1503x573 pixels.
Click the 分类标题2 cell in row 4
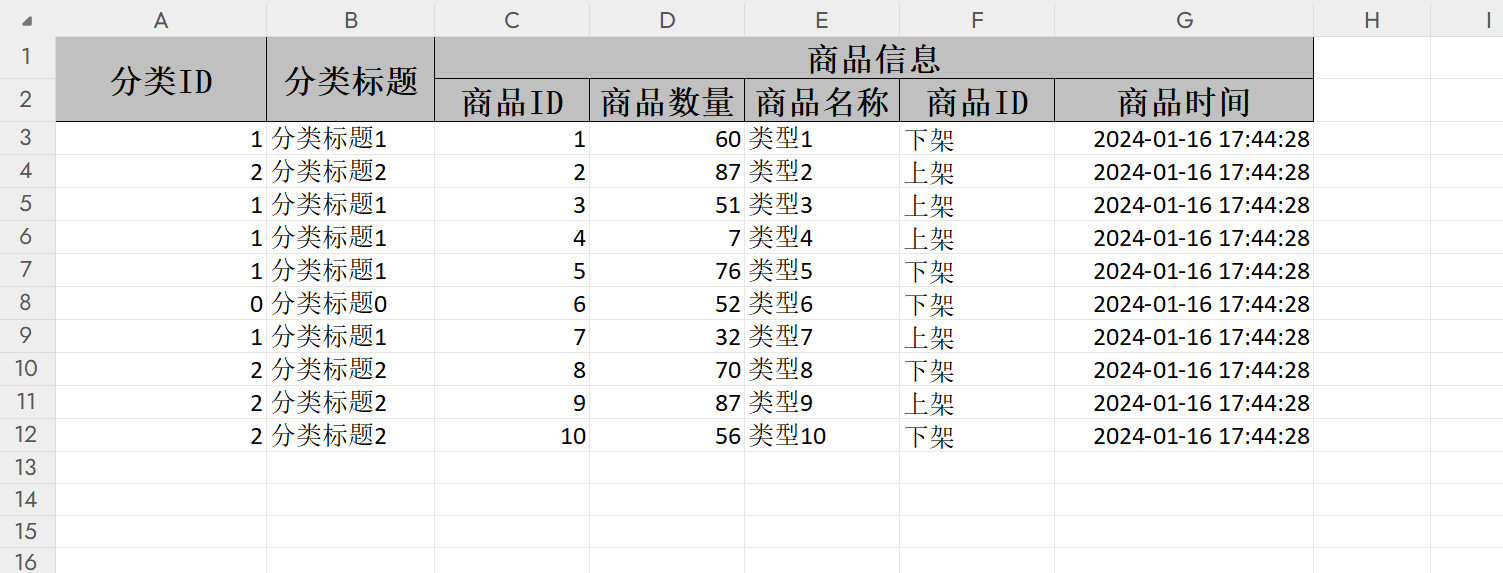point(350,171)
